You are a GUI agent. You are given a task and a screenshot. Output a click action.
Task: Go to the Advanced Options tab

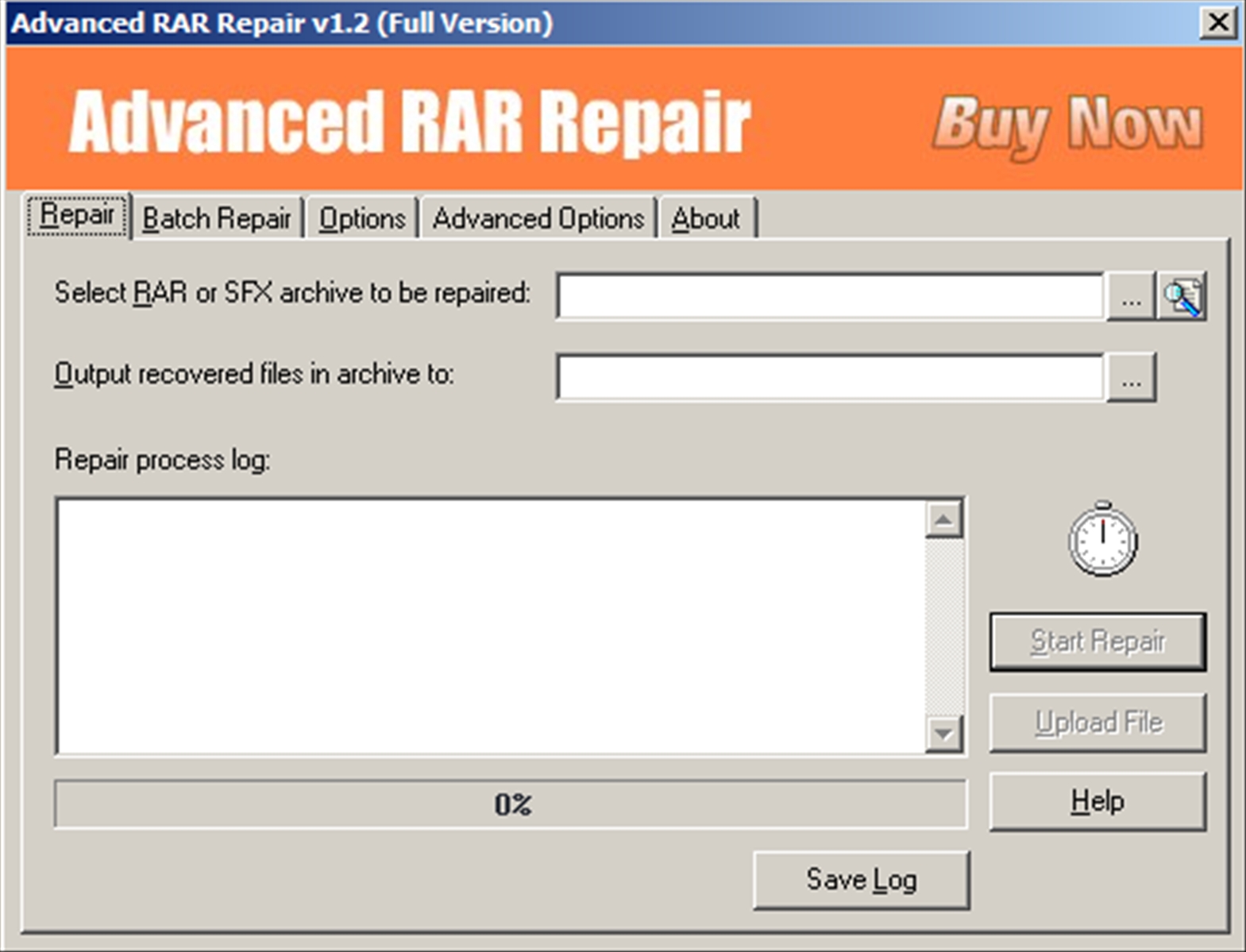(x=538, y=218)
